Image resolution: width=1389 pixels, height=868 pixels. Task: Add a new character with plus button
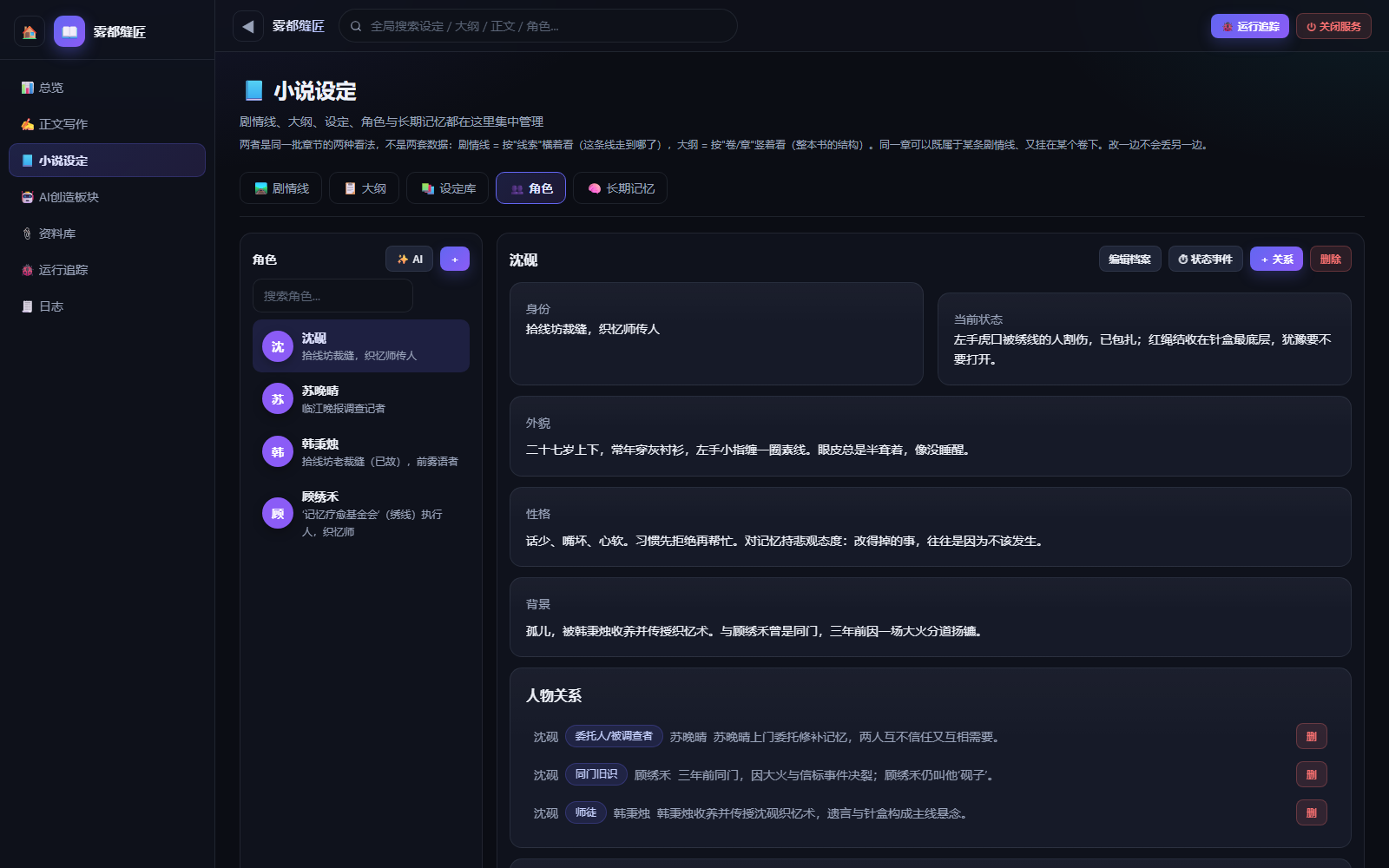(x=455, y=259)
